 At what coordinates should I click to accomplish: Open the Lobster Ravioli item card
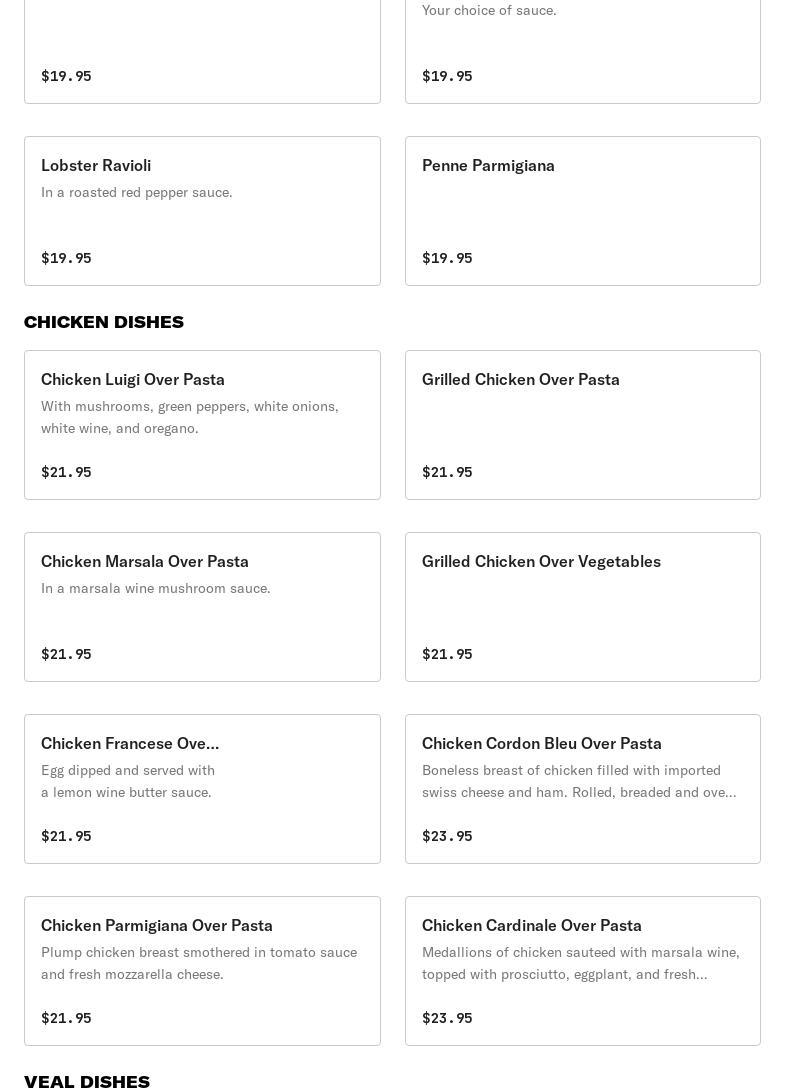pyautogui.click(x=202, y=211)
